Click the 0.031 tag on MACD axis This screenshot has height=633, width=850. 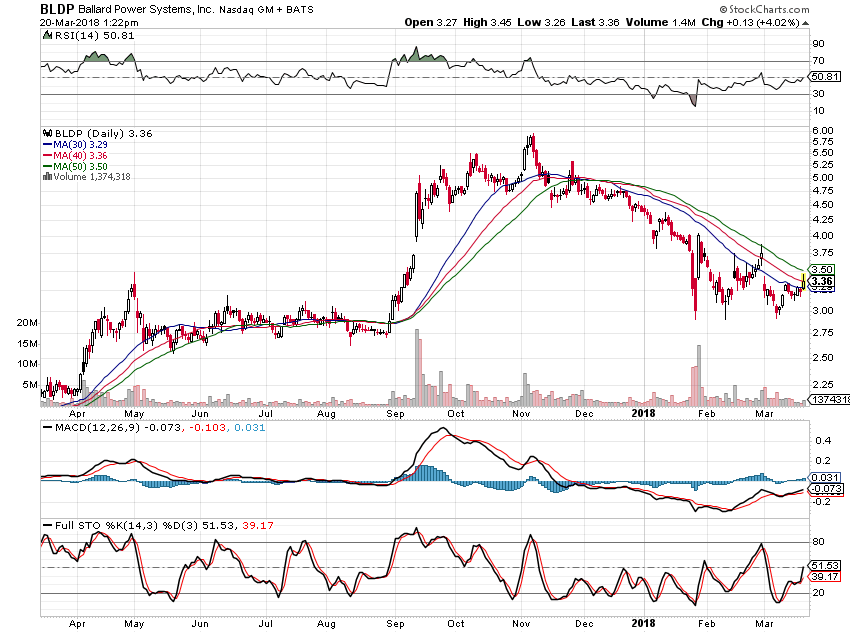click(826, 477)
